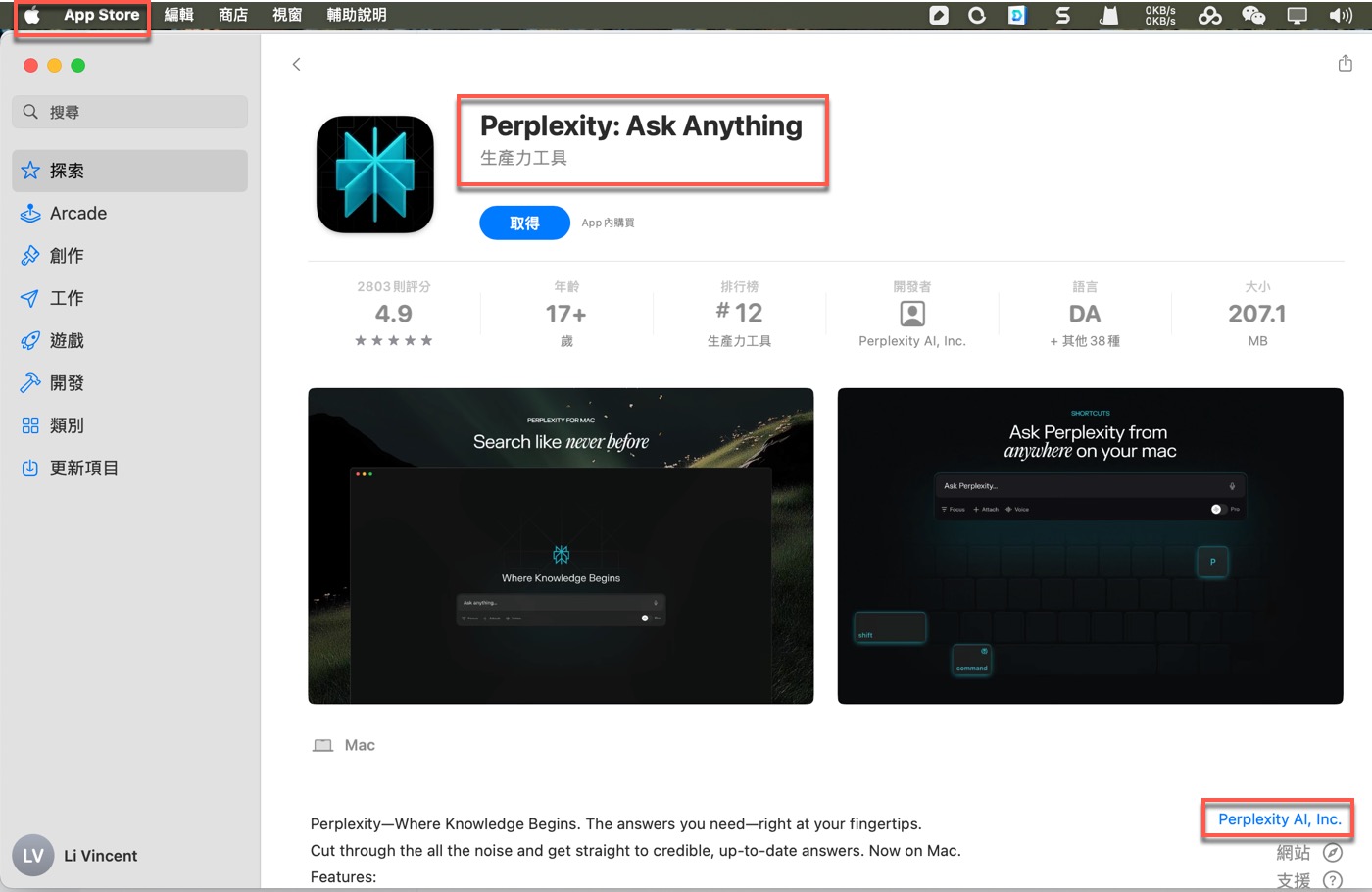Click the share icon at top right

(x=1345, y=63)
